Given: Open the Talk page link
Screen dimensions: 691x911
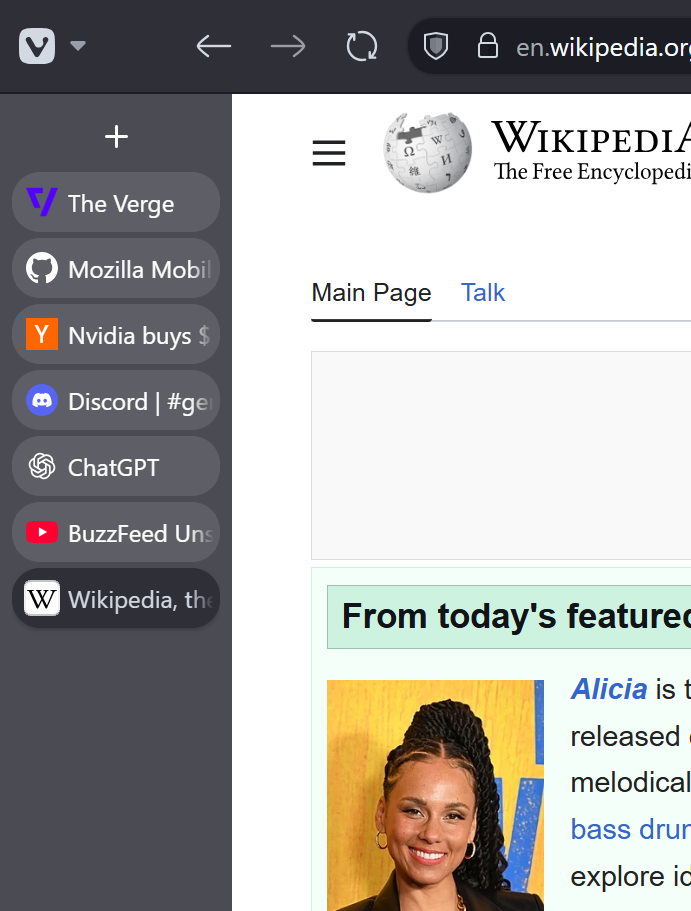Looking at the screenshot, I should coord(483,293).
